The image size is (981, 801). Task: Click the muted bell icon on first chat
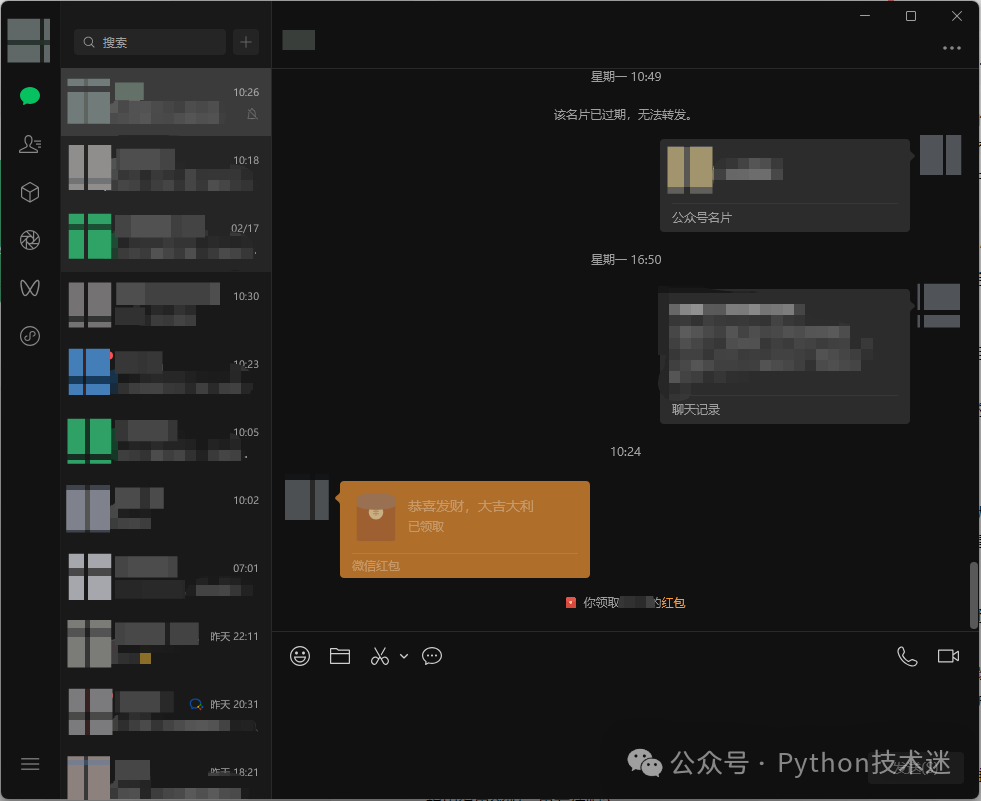pos(252,114)
